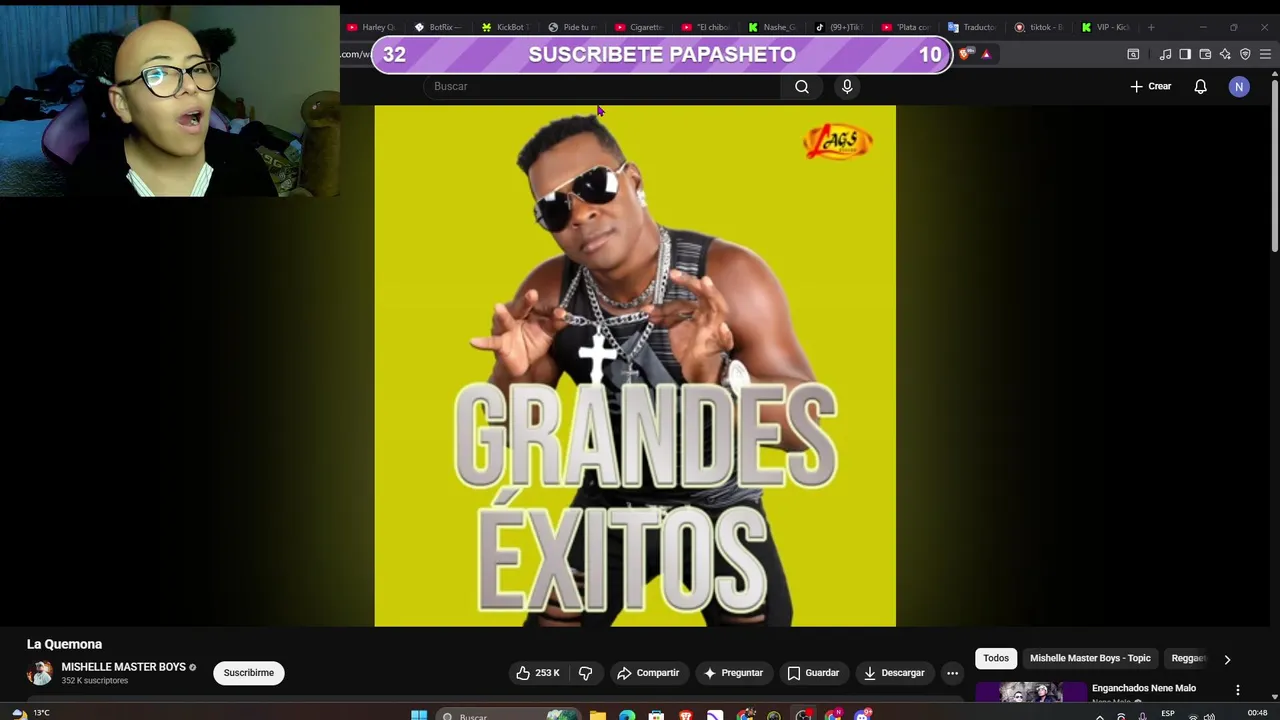1280x720 pixels.
Task: Dislike the La Quemona video
Action: (x=586, y=673)
